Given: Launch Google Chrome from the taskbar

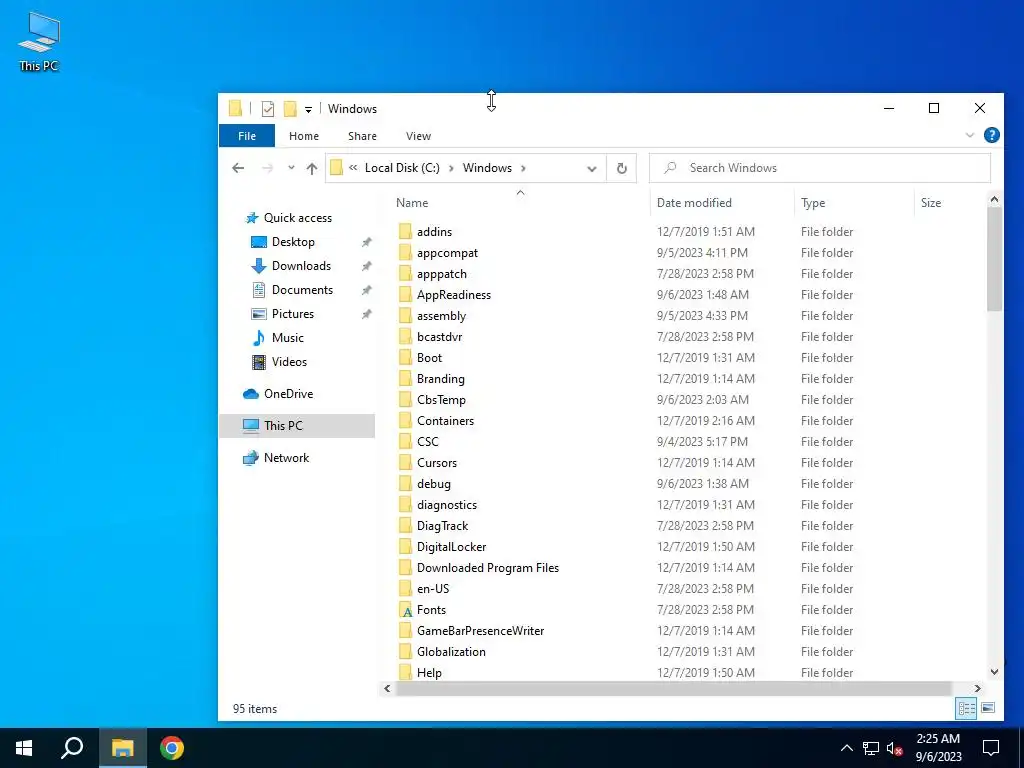Looking at the screenshot, I should pos(172,748).
